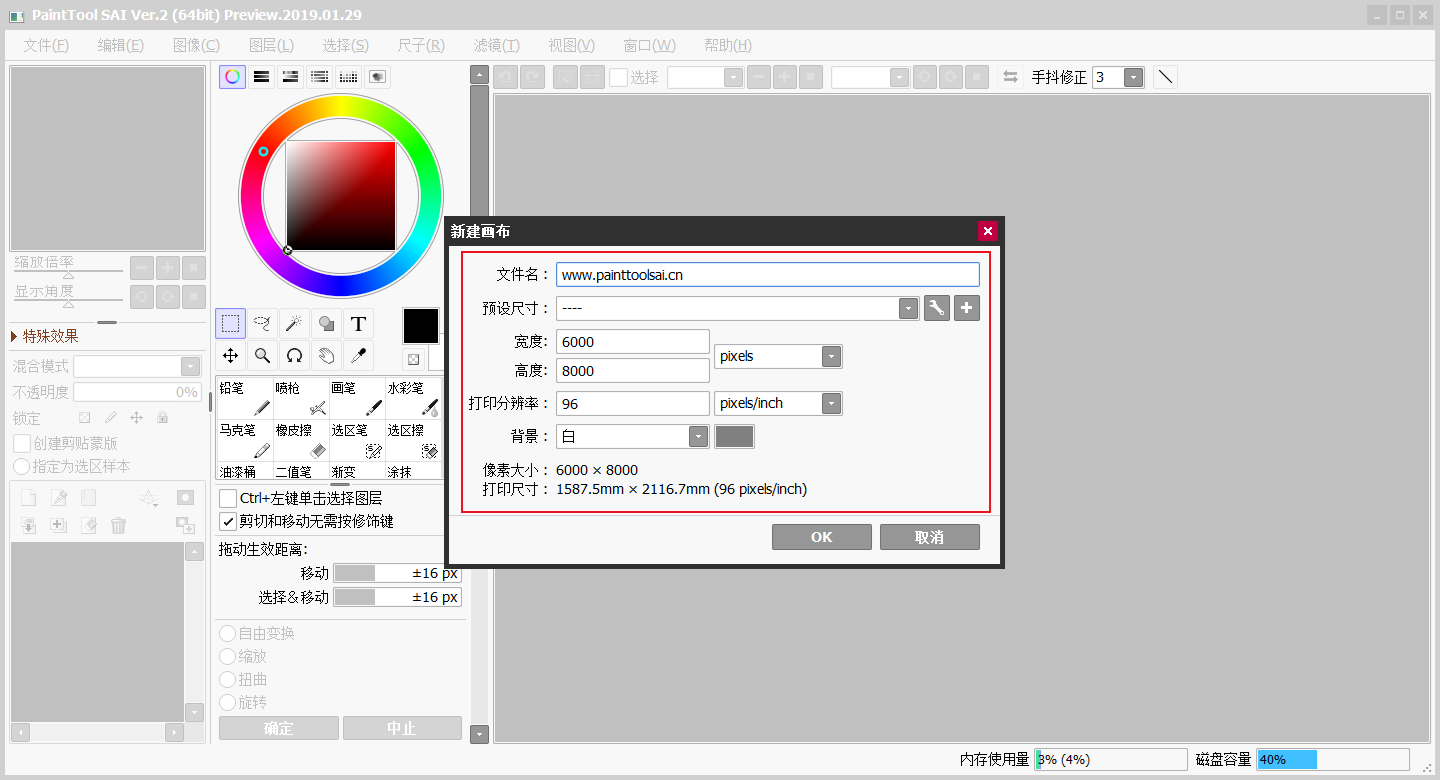This screenshot has width=1440, height=780.
Task: Select the shape tool
Action: [326, 323]
